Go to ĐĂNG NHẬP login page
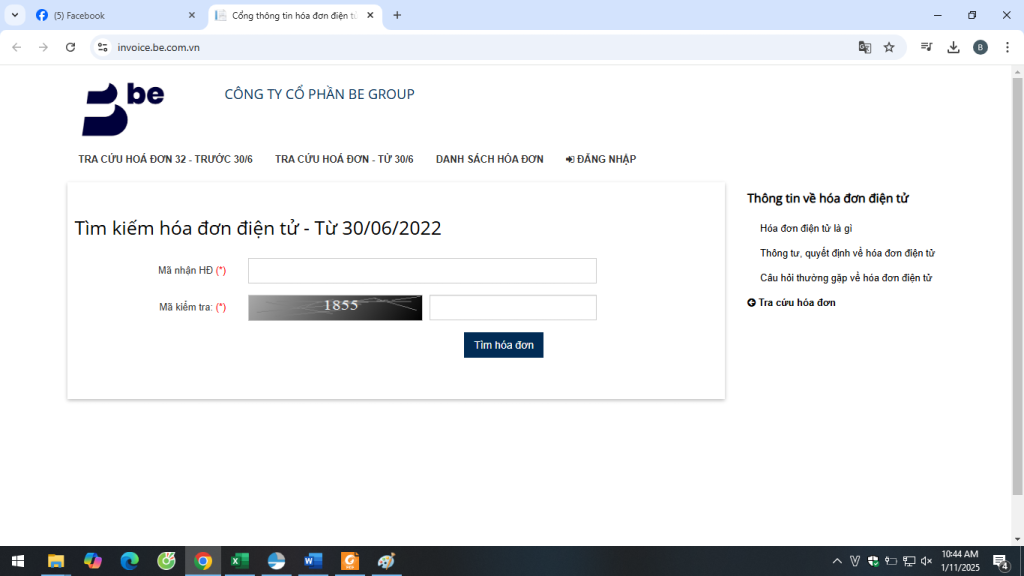Screen dimensions: 1024x576 point(601,159)
